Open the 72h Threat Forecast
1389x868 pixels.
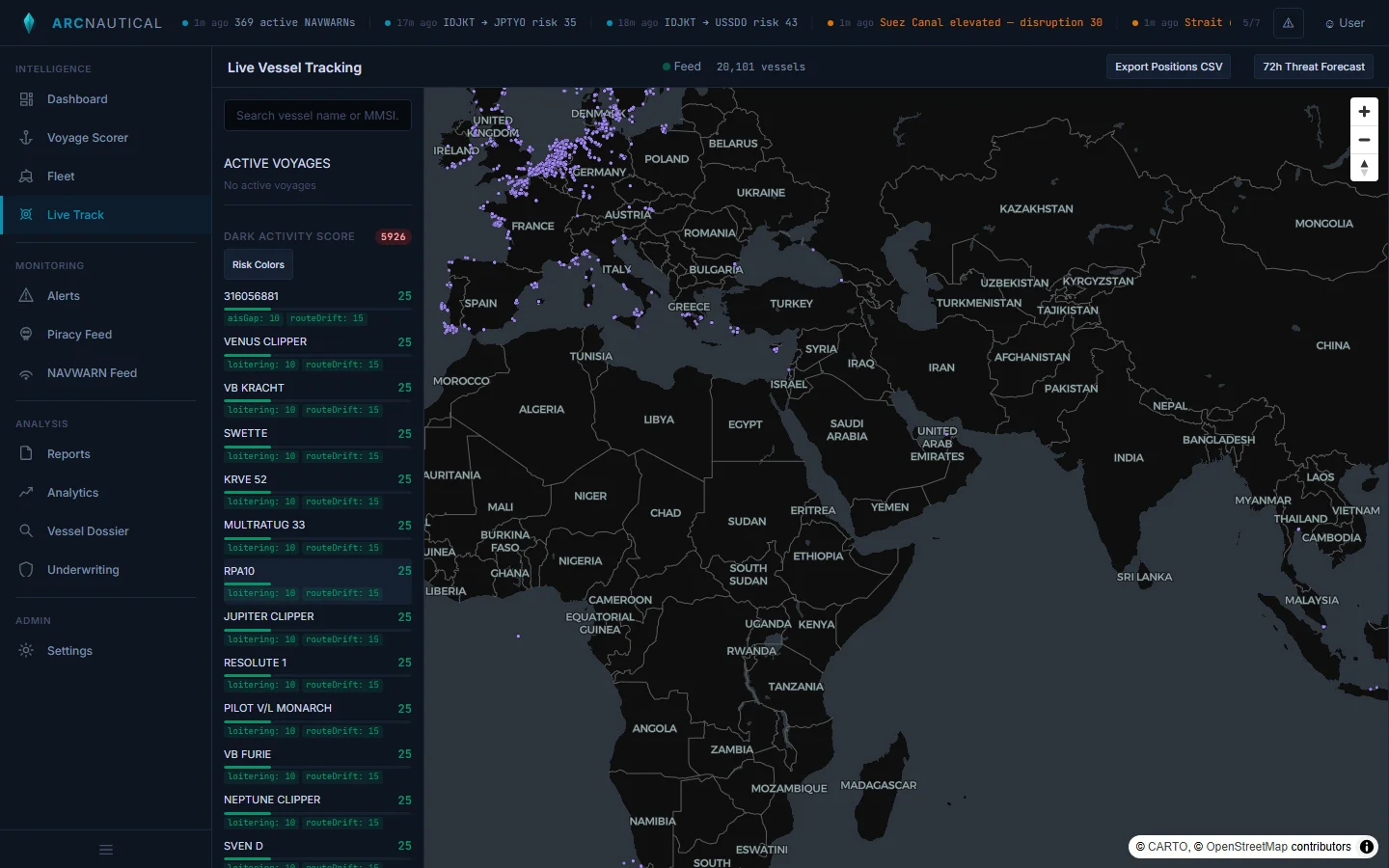(x=1313, y=67)
